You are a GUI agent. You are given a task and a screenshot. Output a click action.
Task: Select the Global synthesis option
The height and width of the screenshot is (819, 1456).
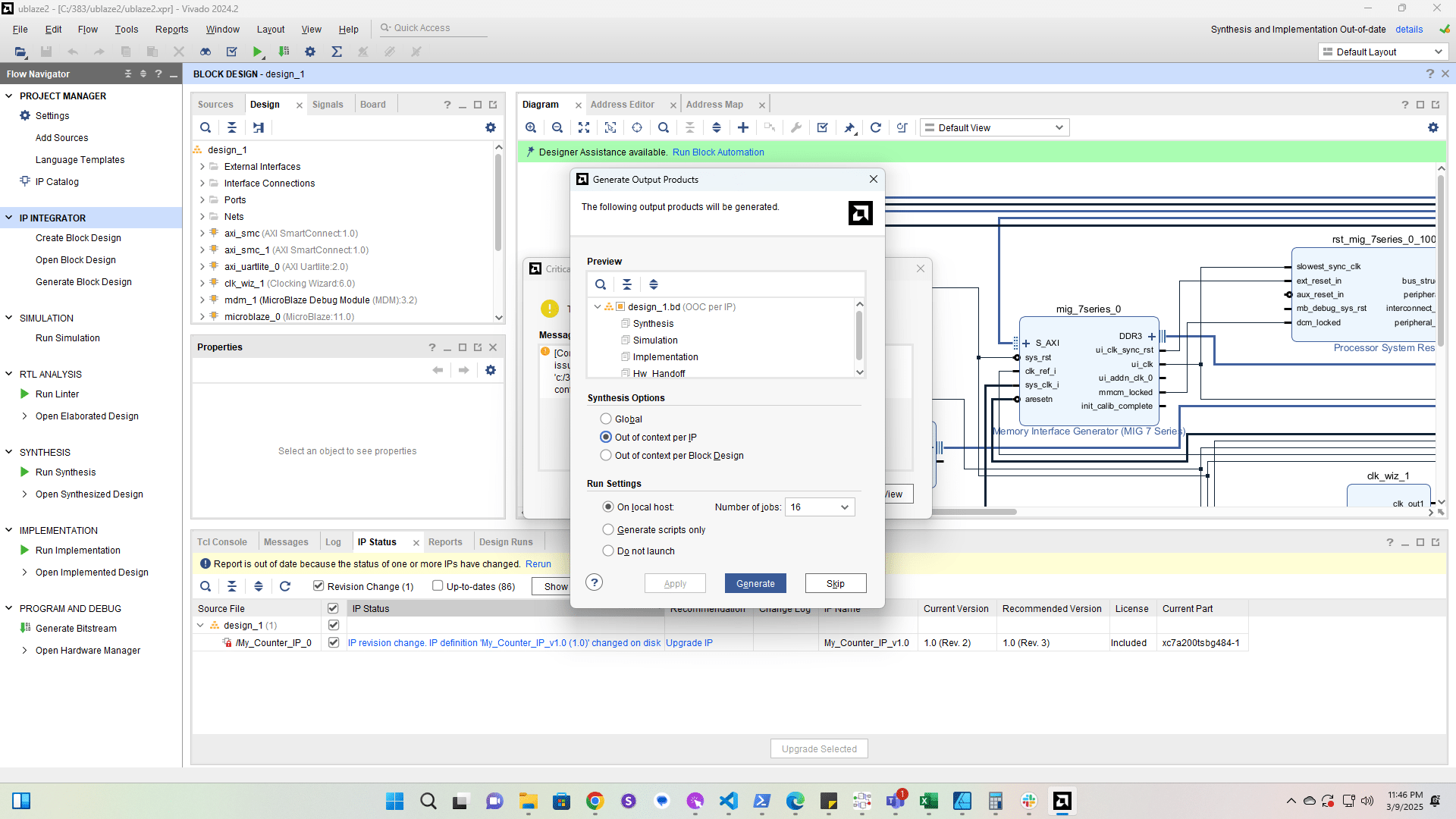(606, 419)
